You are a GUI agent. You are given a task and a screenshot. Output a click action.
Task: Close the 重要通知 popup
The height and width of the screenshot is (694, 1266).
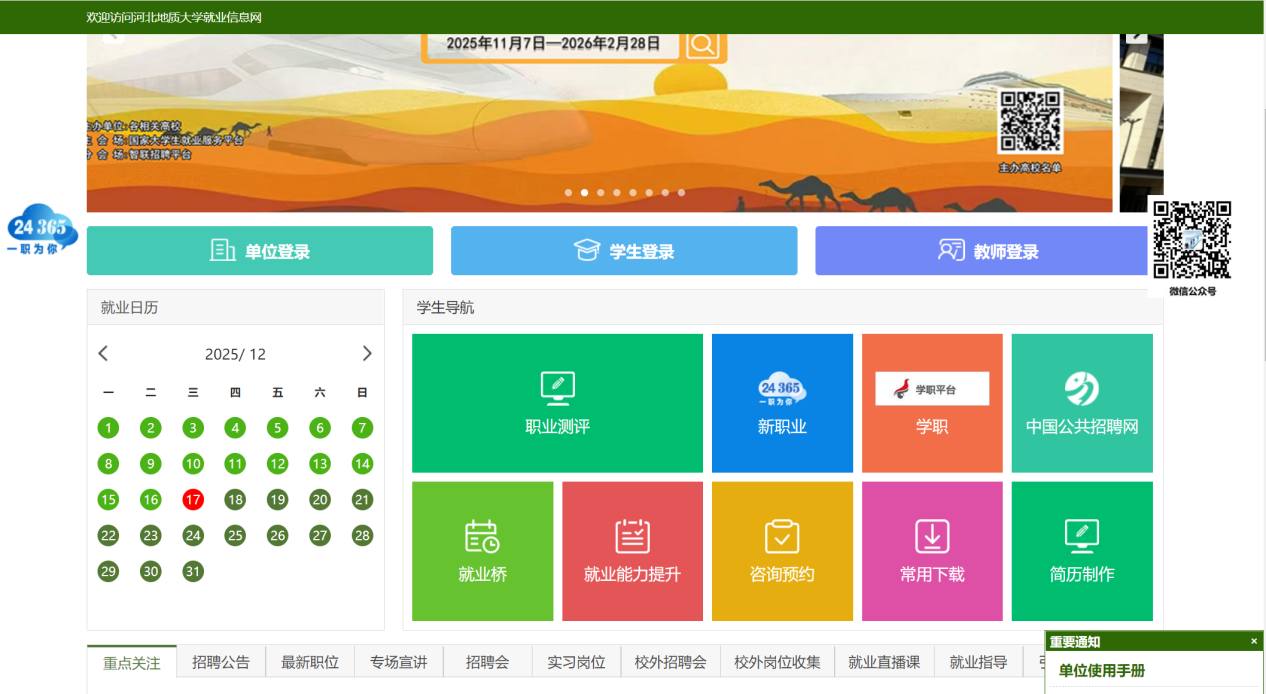1254,642
